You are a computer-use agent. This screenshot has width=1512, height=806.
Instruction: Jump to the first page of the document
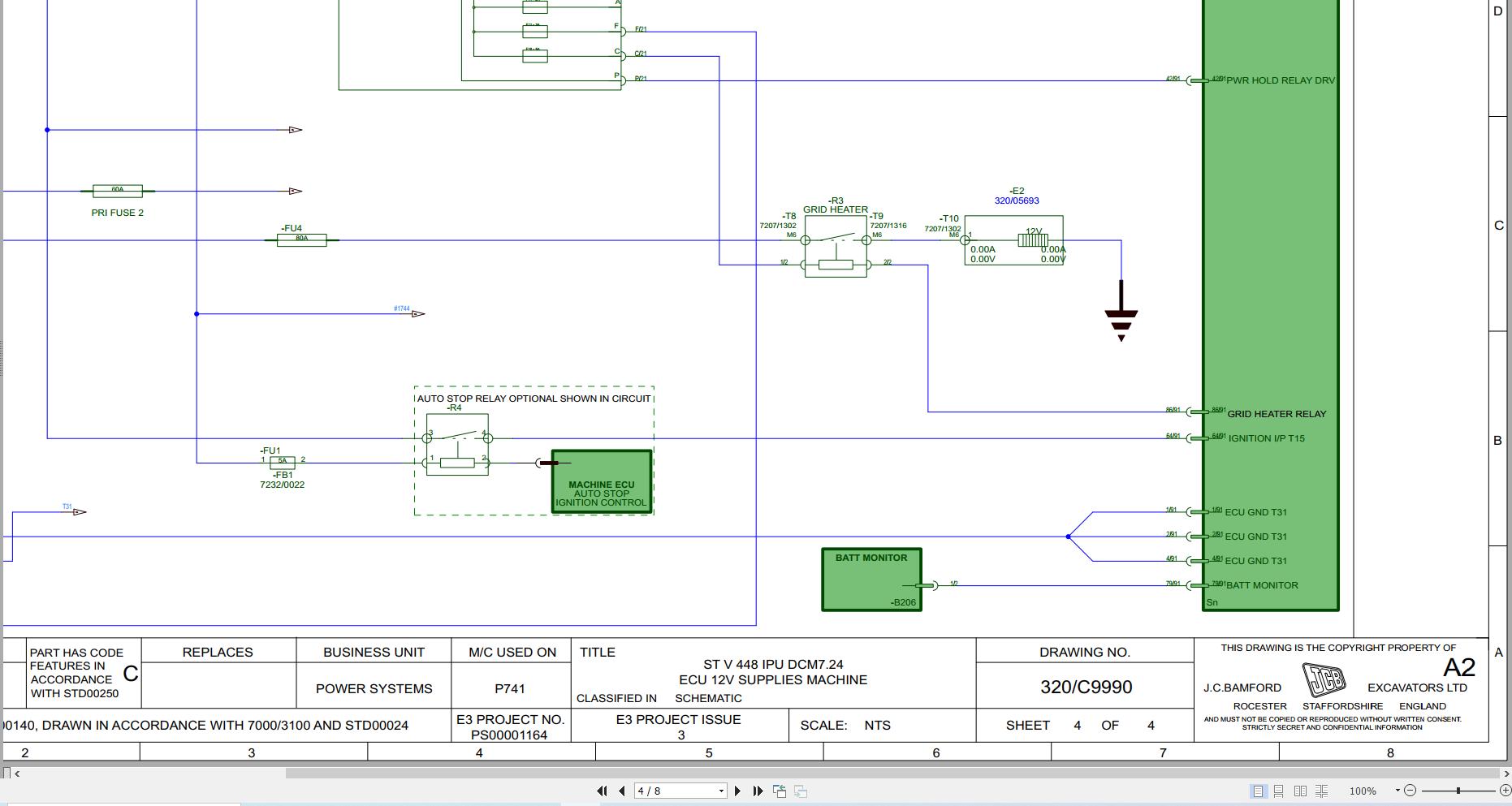[x=603, y=791]
